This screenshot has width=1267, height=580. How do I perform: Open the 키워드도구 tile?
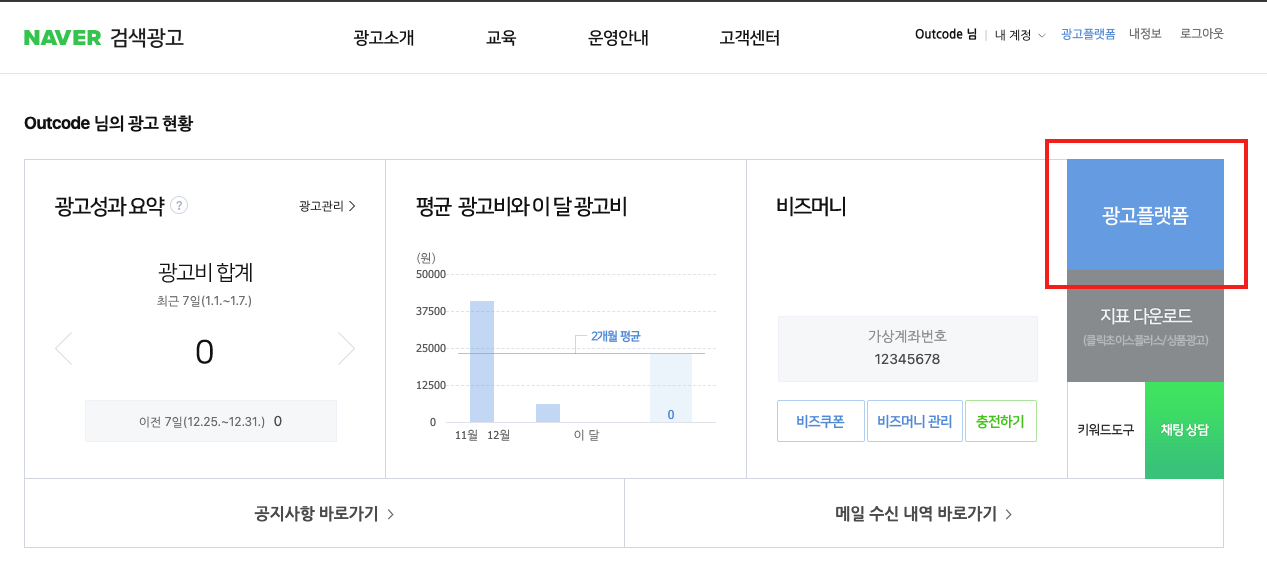pos(1105,430)
